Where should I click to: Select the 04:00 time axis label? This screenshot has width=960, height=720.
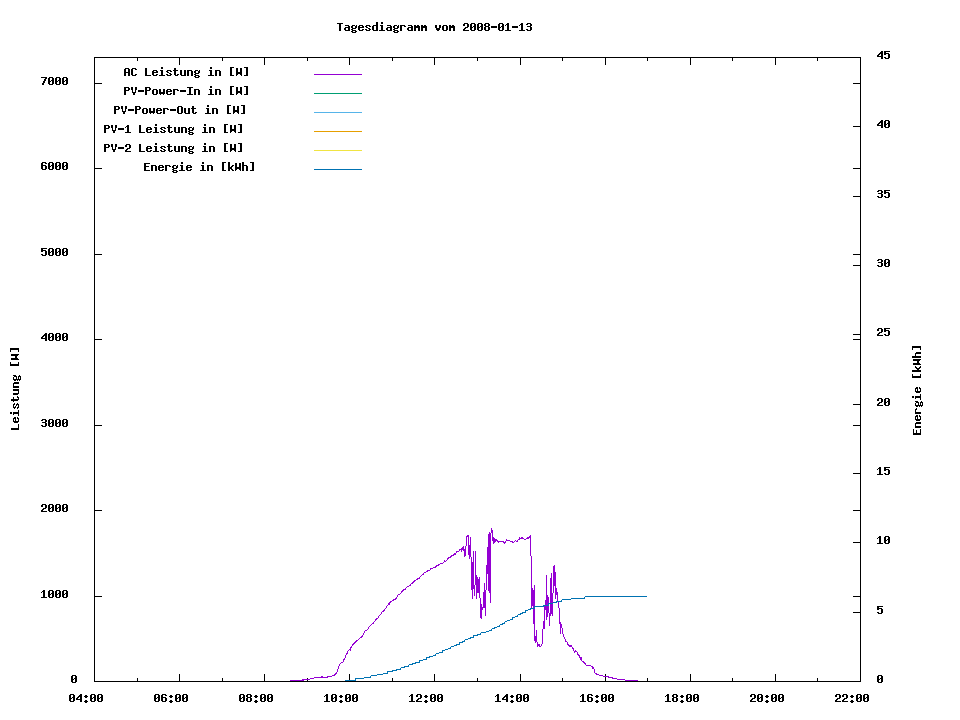[x=86, y=698]
